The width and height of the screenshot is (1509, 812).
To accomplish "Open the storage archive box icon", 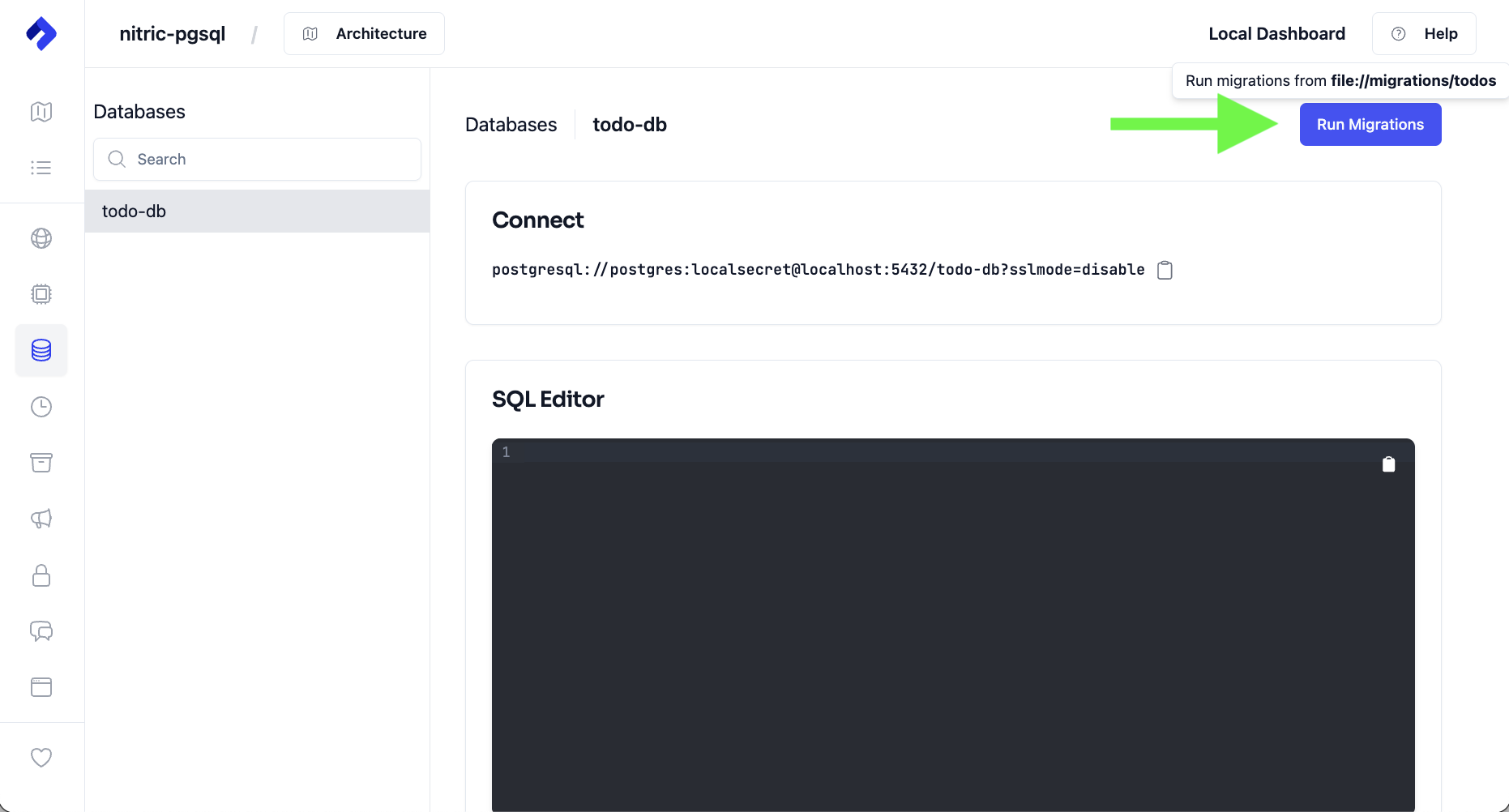I will tap(41, 463).
